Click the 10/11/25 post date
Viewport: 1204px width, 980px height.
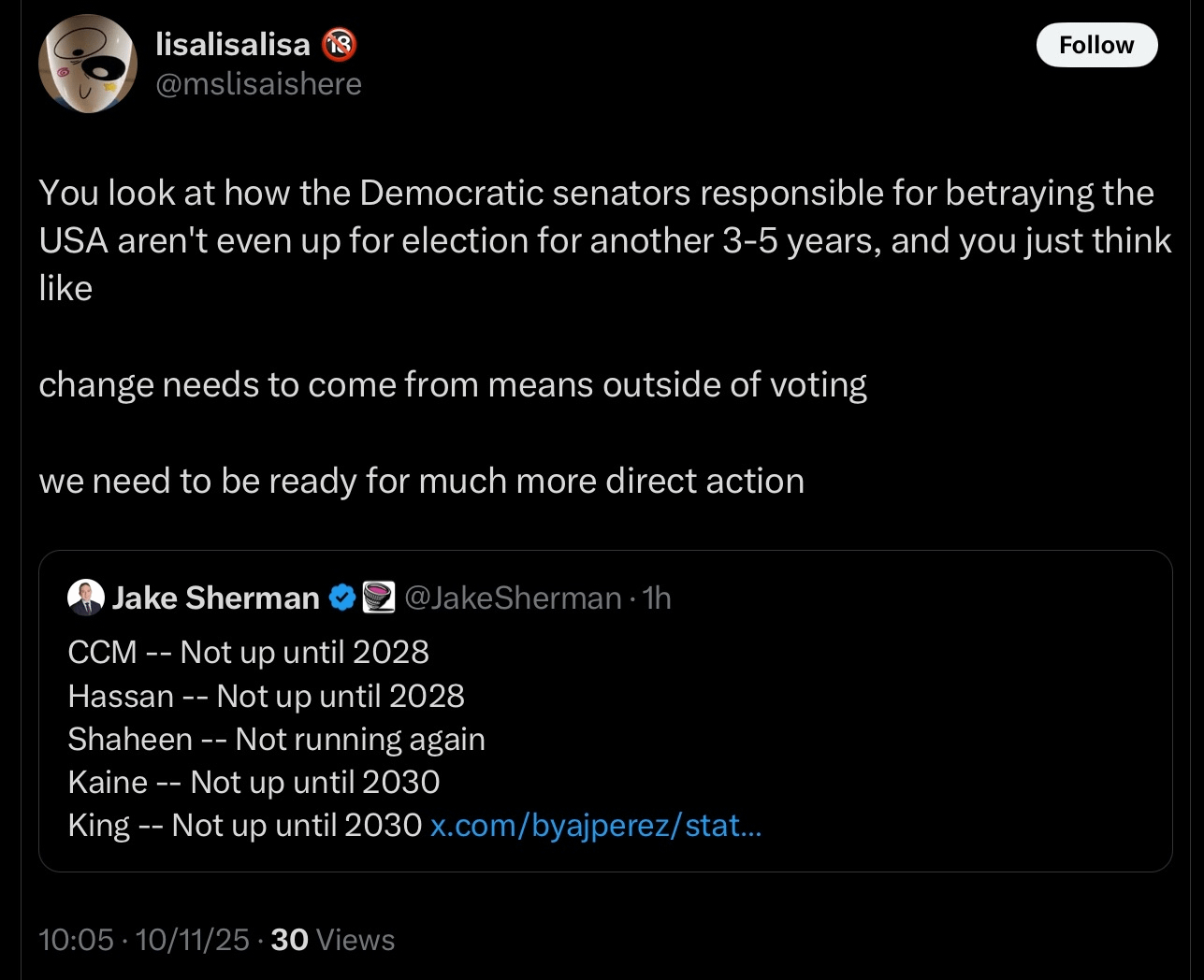click(193, 940)
